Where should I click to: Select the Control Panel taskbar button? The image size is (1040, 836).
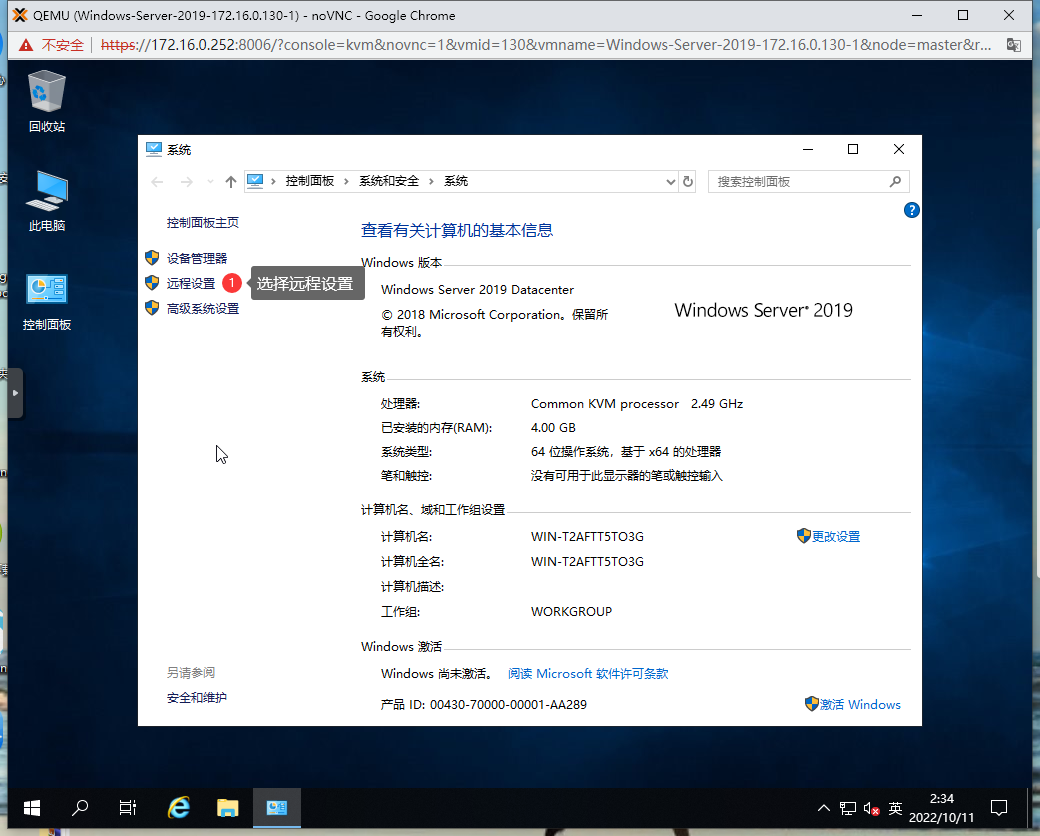[277, 808]
